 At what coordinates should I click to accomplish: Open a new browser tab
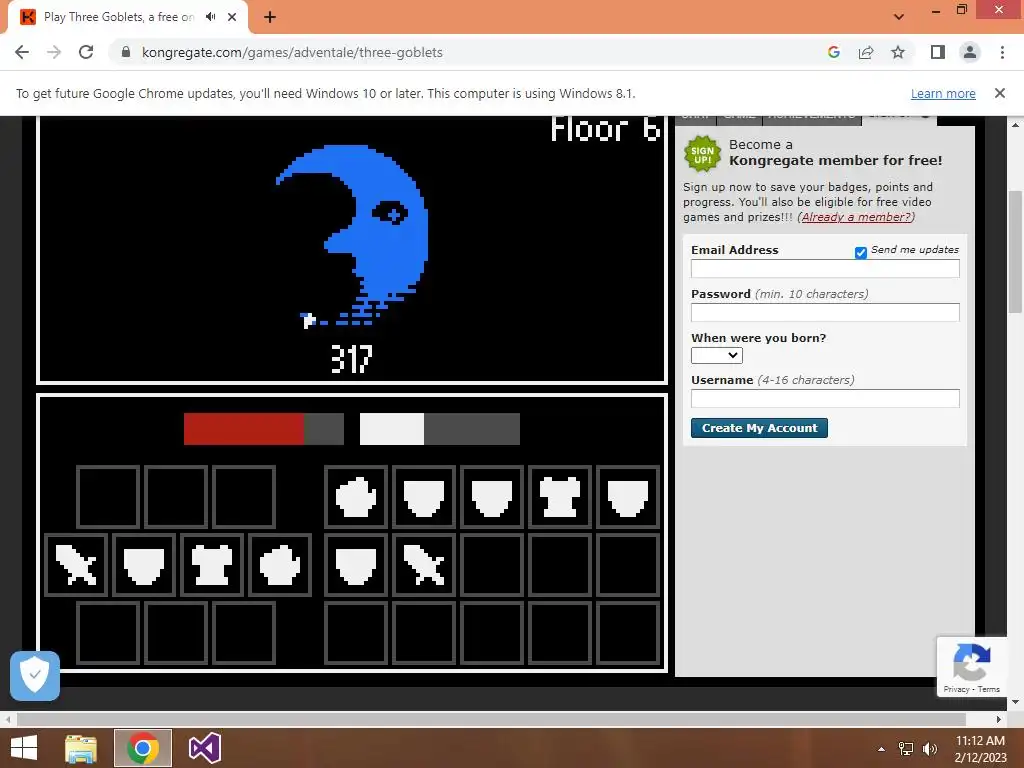pos(270,17)
